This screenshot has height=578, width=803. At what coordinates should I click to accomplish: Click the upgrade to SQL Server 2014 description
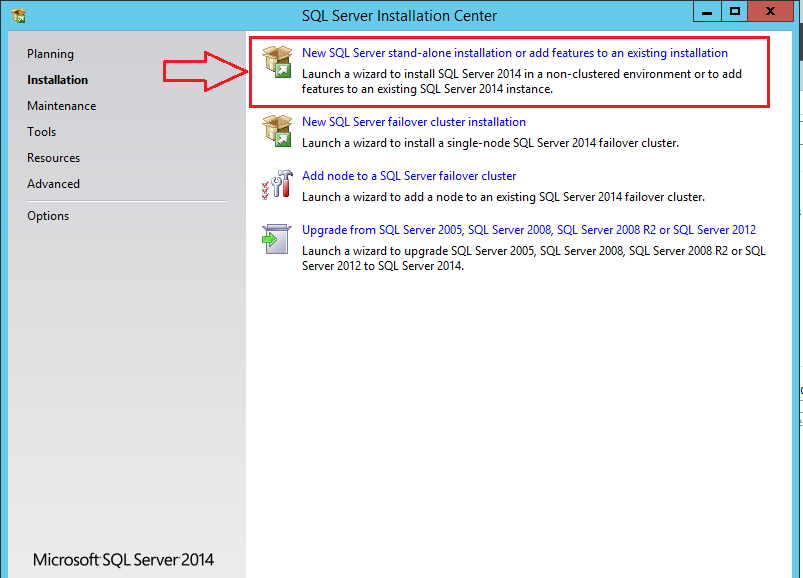(534, 259)
